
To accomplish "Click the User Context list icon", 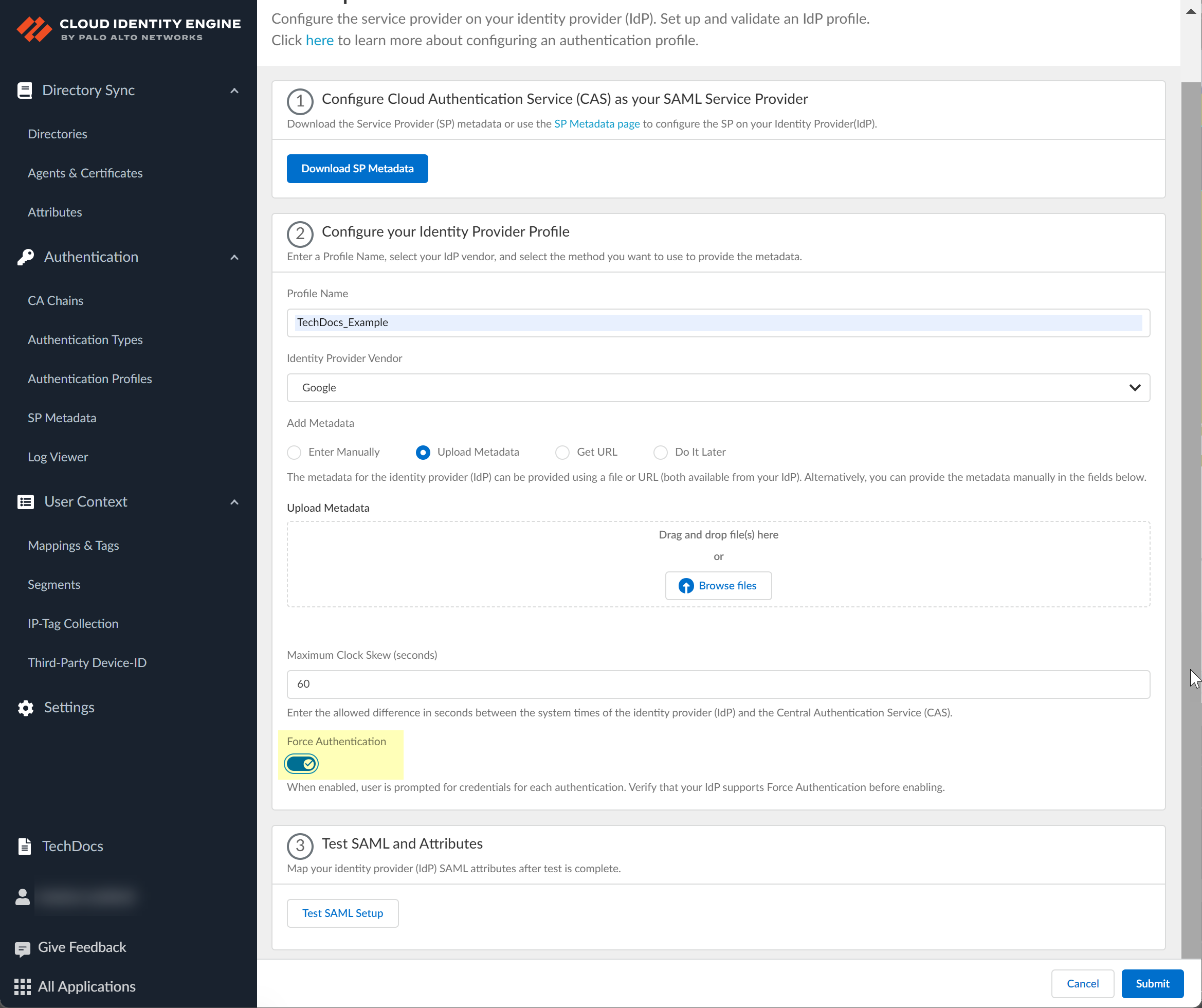I will click(x=25, y=502).
